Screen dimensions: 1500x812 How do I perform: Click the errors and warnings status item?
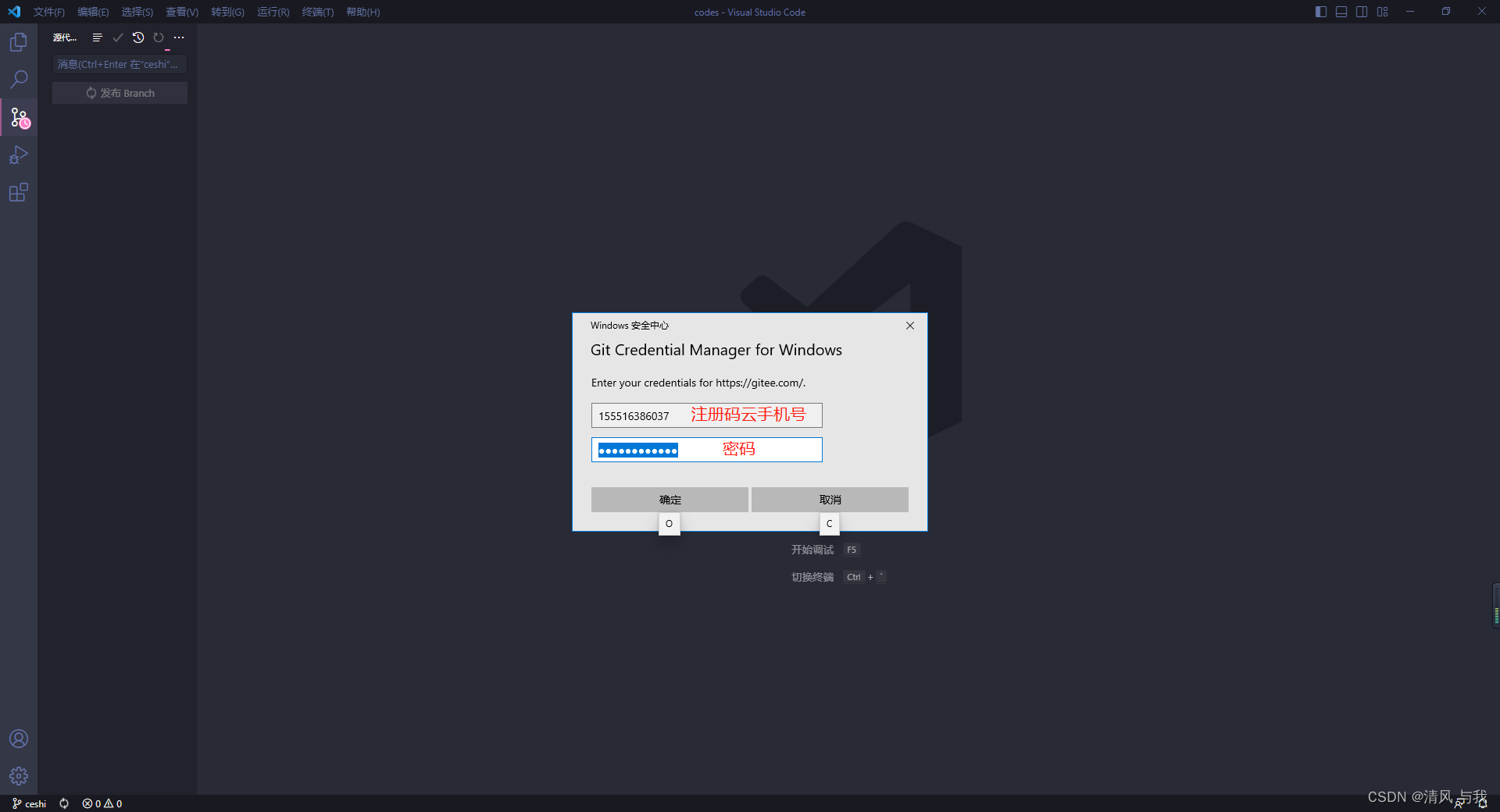click(102, 803)
